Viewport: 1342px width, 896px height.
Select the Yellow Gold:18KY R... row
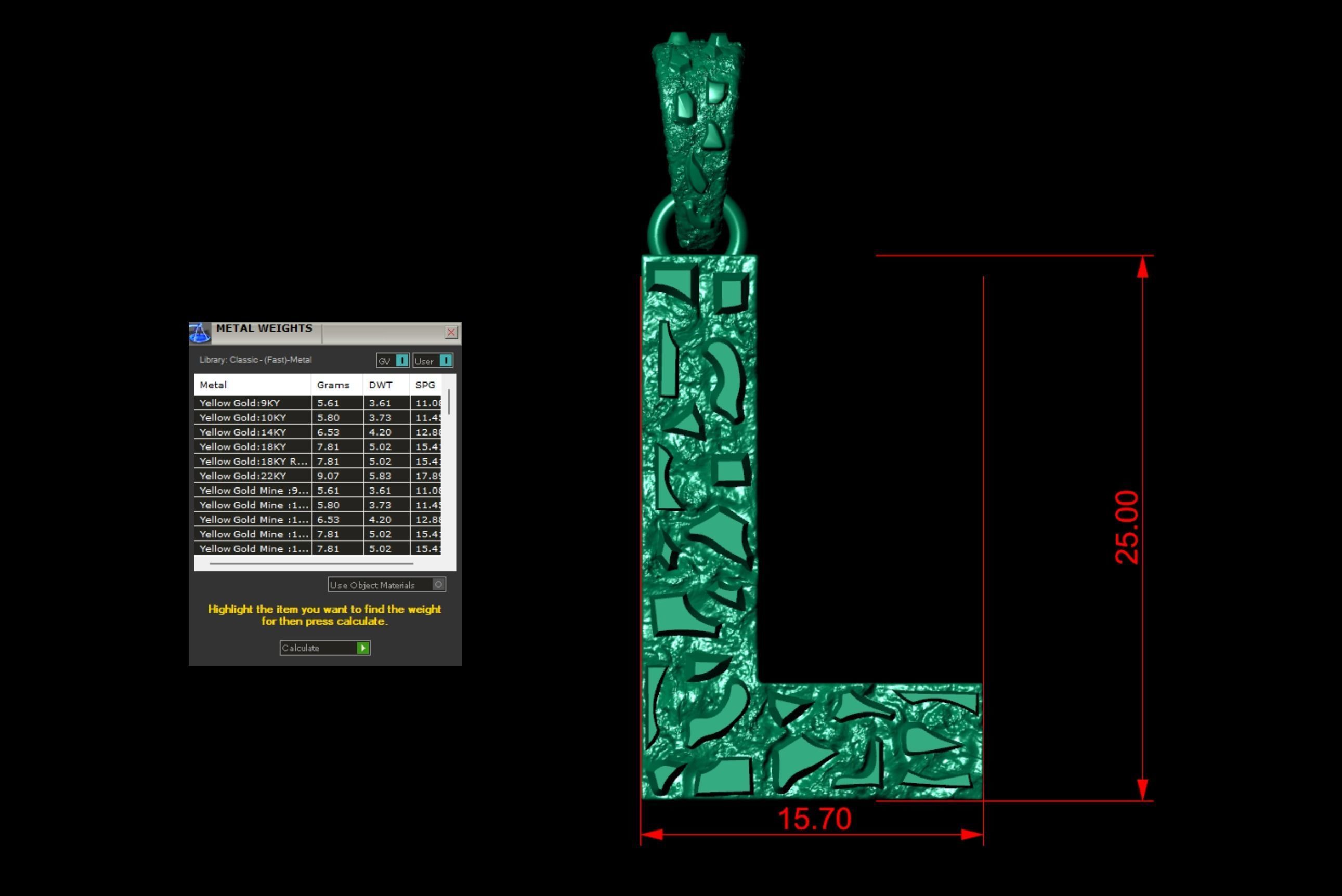click(x=318, y=461)
